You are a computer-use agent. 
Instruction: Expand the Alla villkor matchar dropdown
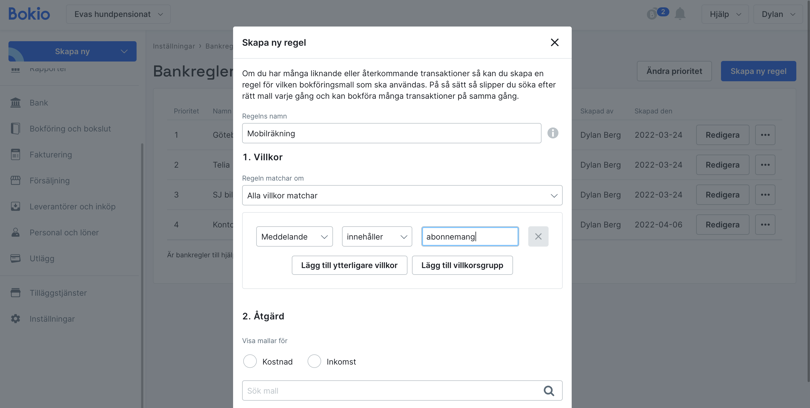coord(402,196)
